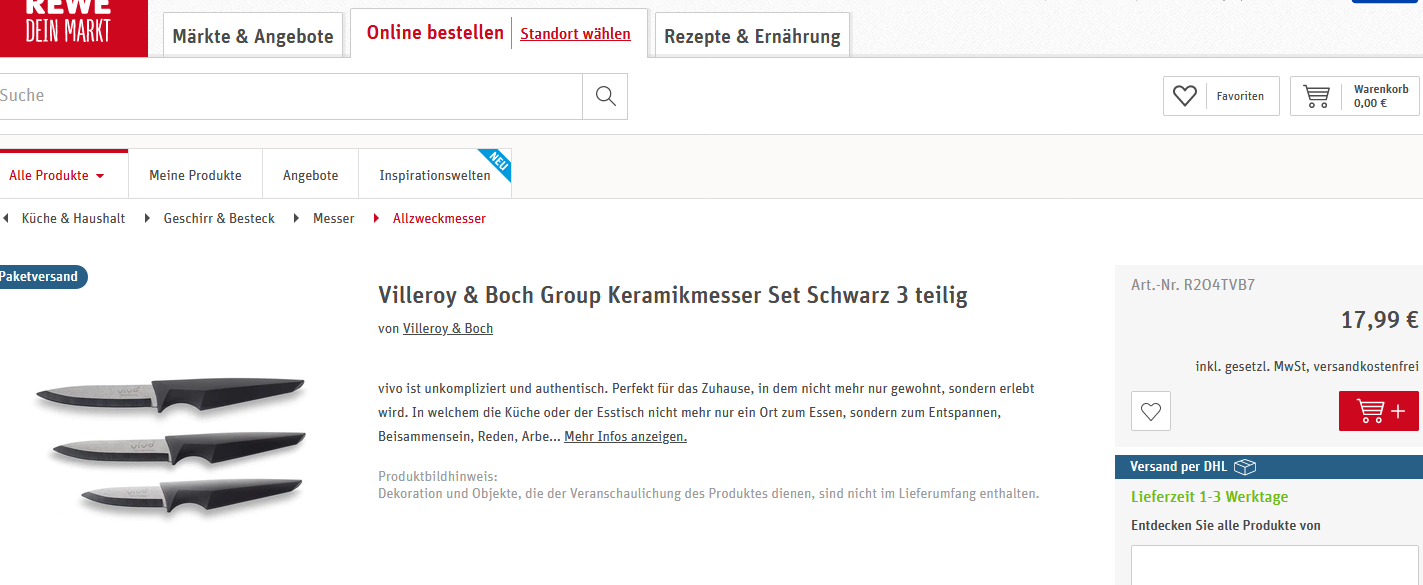Open the Angebote menu item

[310, 175]
